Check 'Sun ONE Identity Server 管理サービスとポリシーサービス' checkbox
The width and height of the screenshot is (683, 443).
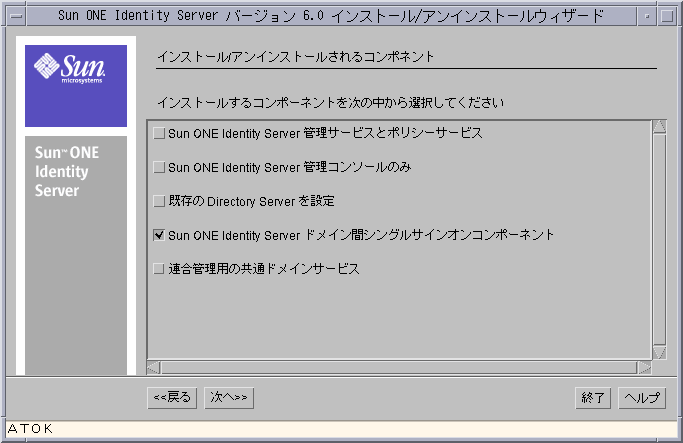point(159,133)
